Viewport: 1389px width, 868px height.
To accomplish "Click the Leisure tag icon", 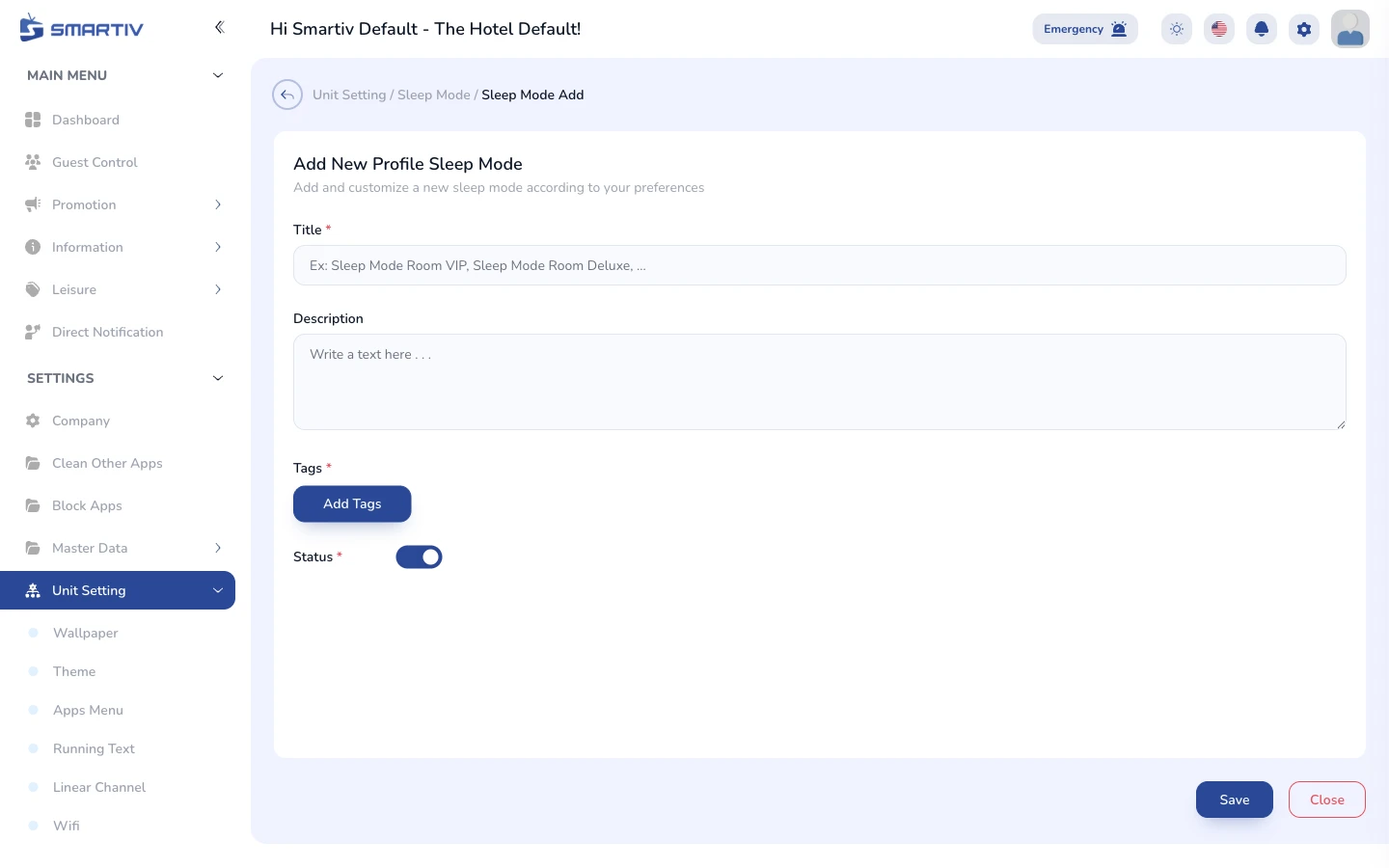I will point(33,289).
